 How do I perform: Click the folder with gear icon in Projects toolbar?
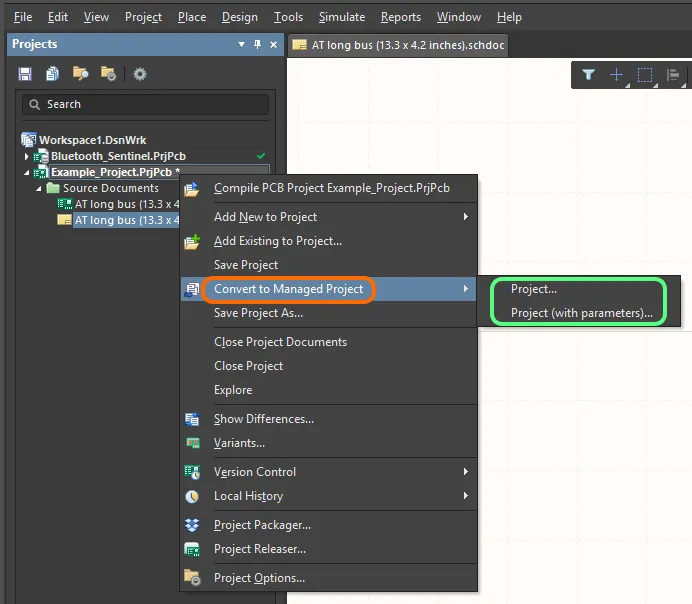108,74
